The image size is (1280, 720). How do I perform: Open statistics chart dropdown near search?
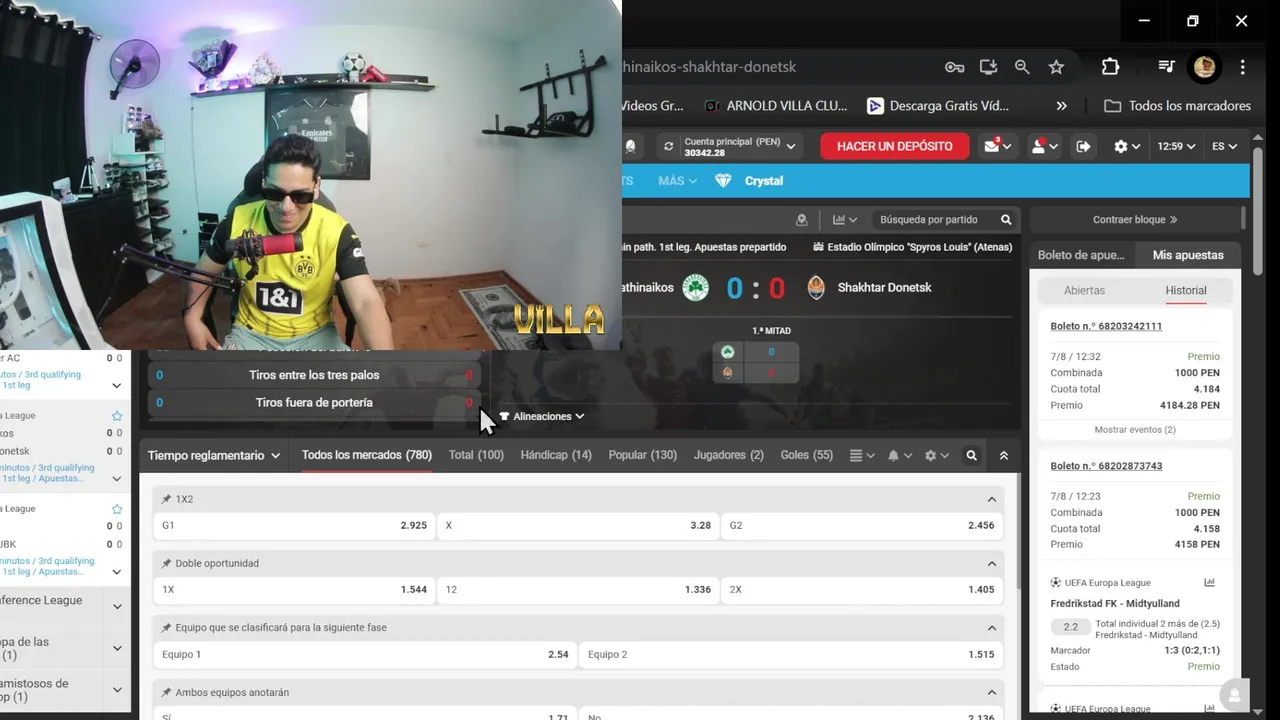(845, 219)
